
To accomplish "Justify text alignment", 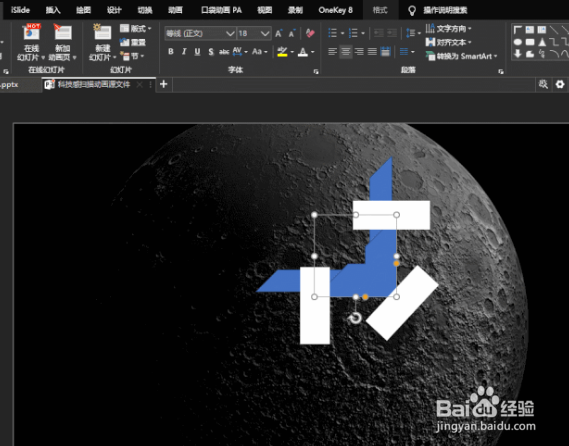I will coord(372,52).
